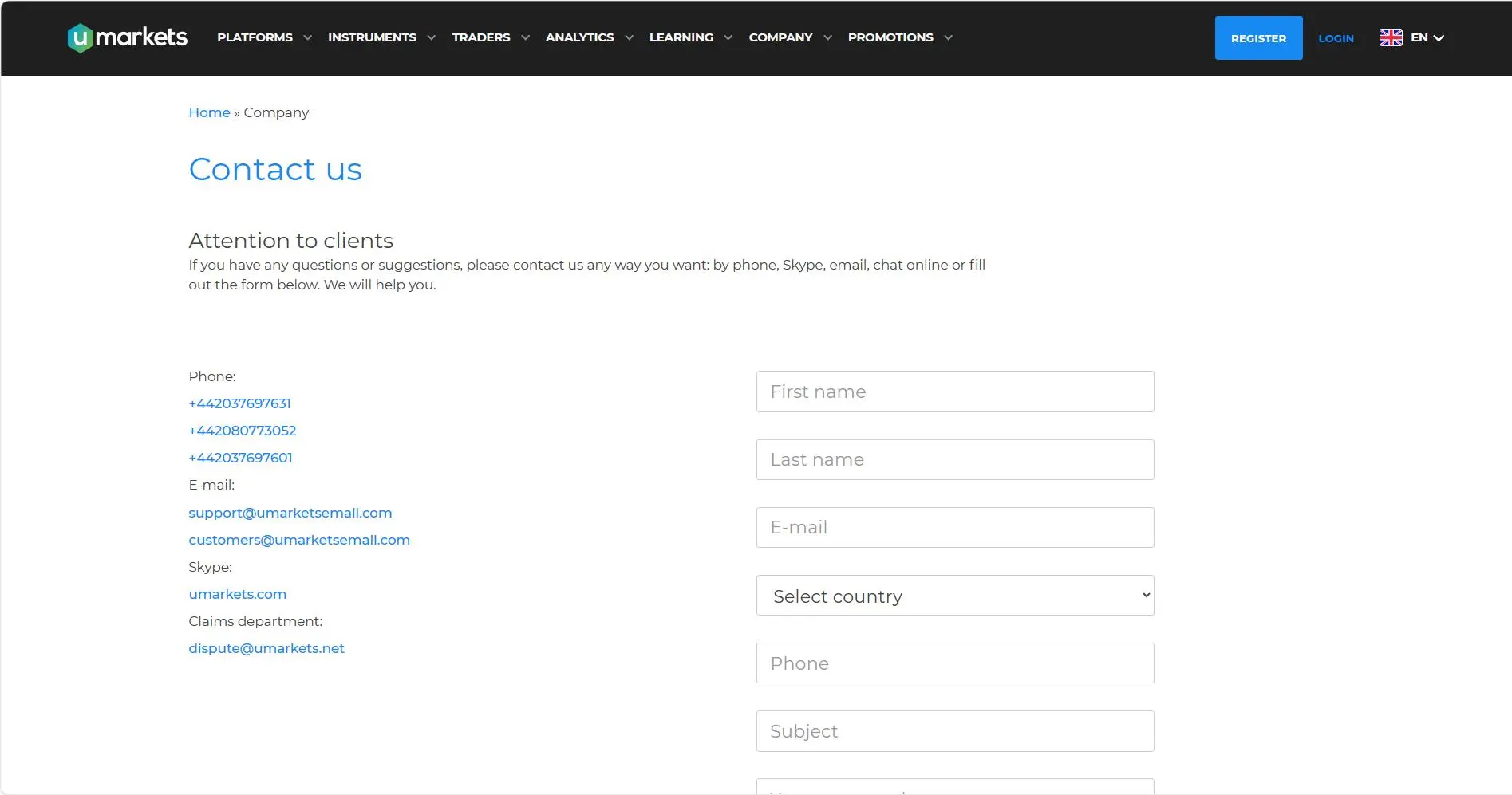Focus the Phone input field
This screenshot has height=795, width=1512.
pos(955,663)
